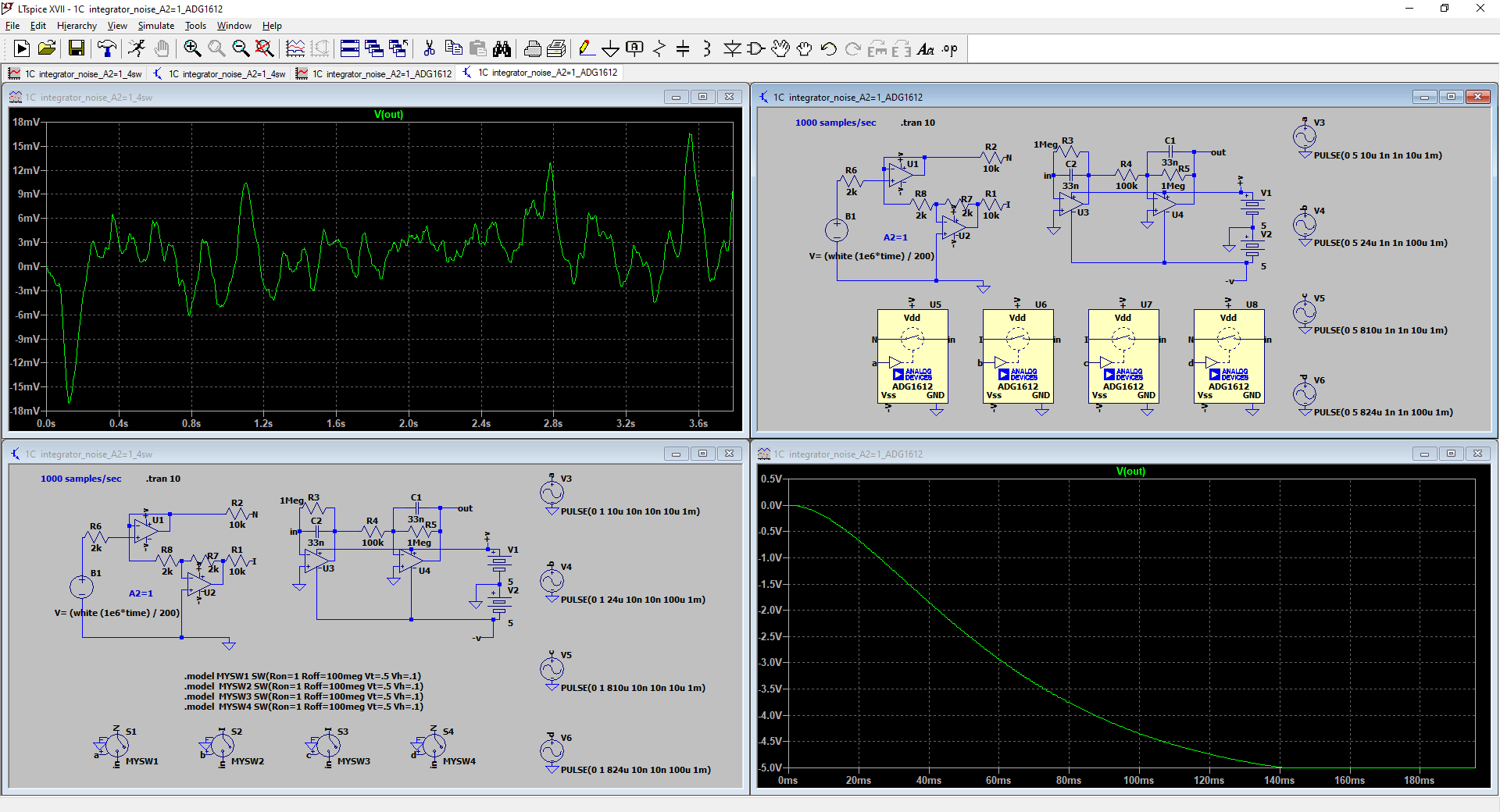The image size is (1500, 812).
Task: Open the Control Panel hammer icon
Action: [107, 49]
